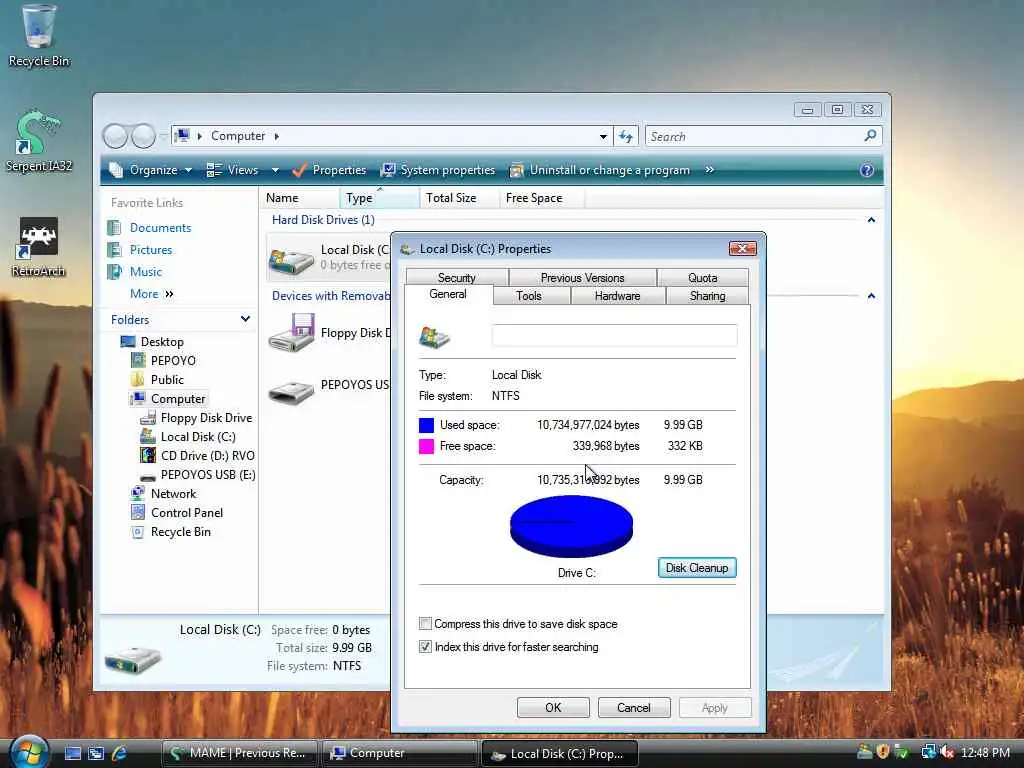The height and width of the screenshot is (768, 1024).
Task: Select PEPOYO user folder in tree
Action: coord(173,360)
